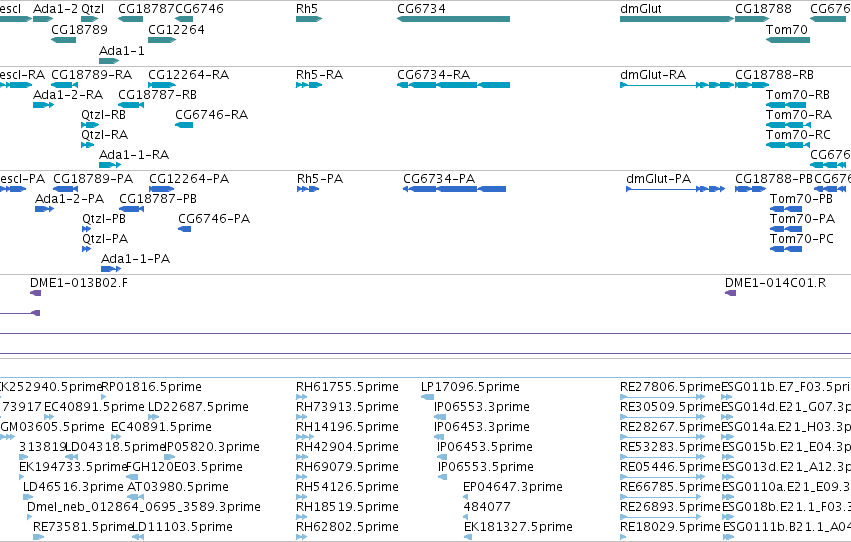Select EST RH62802.5prime
Image resolution: width=851 pixels, height=542 pixels.
click(301, 537)
